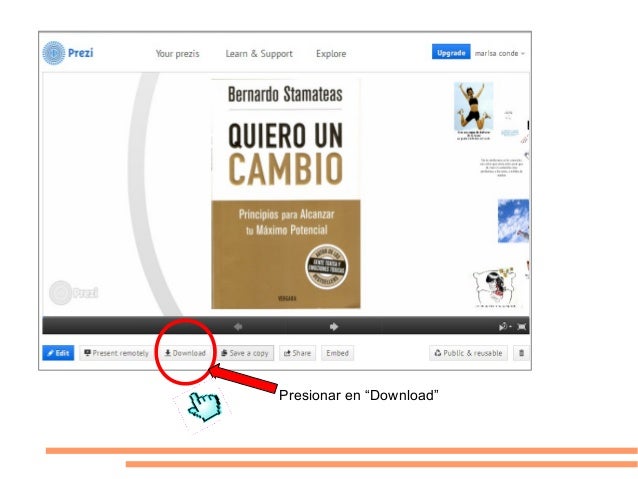Open Share options
This screenshot has height=479, width=638.
pos(297,353)
